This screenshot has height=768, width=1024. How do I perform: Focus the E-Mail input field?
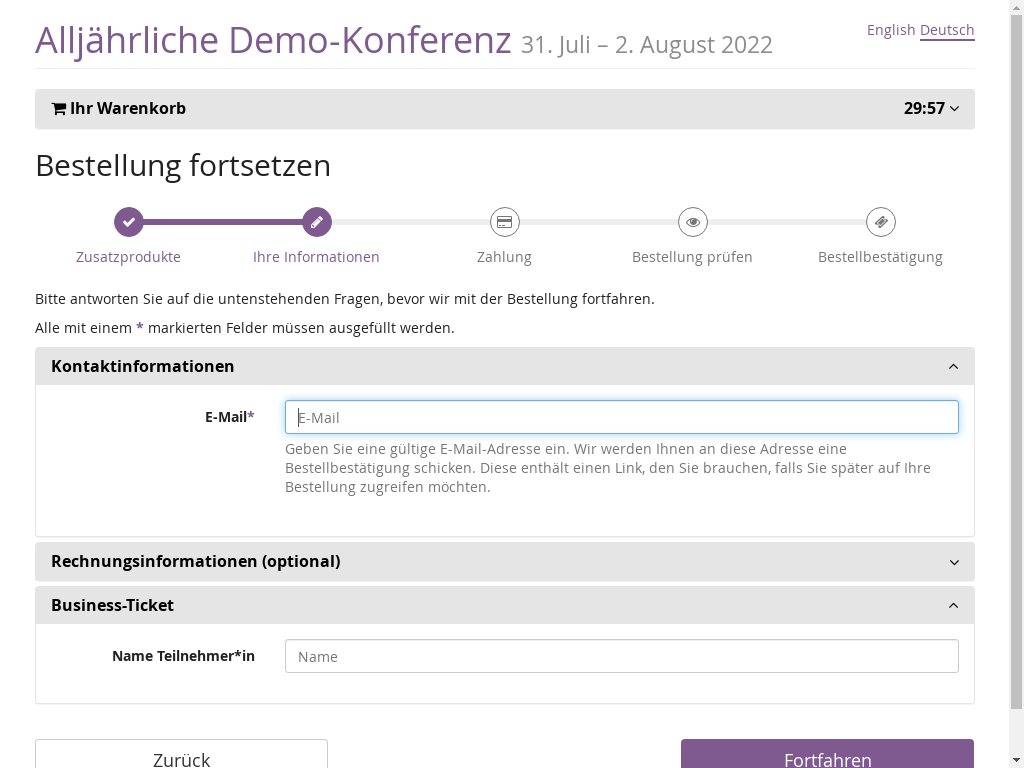point(621,418)
